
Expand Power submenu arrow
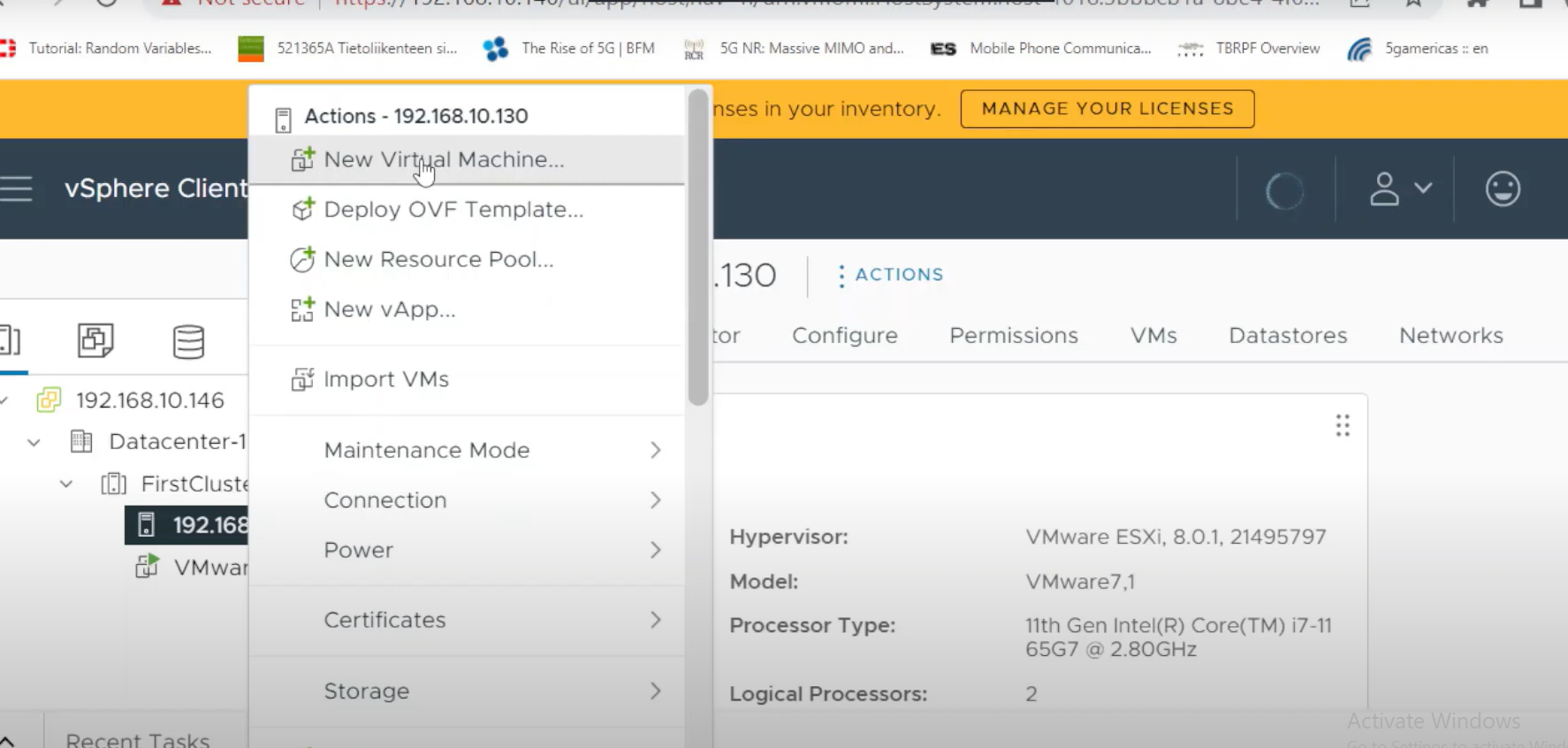click(655, 550)
